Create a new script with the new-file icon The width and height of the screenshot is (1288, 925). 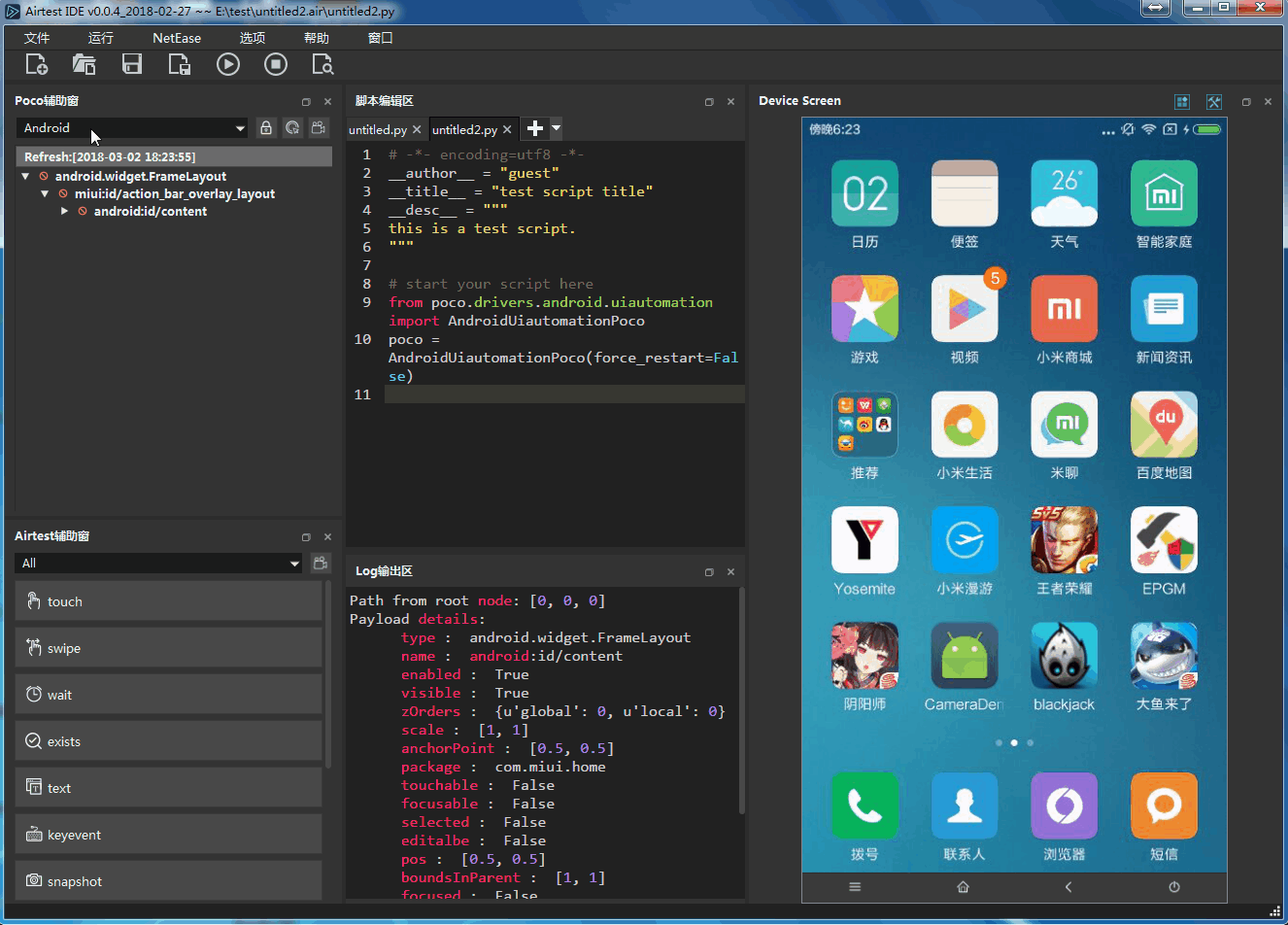tap(36, 63)
